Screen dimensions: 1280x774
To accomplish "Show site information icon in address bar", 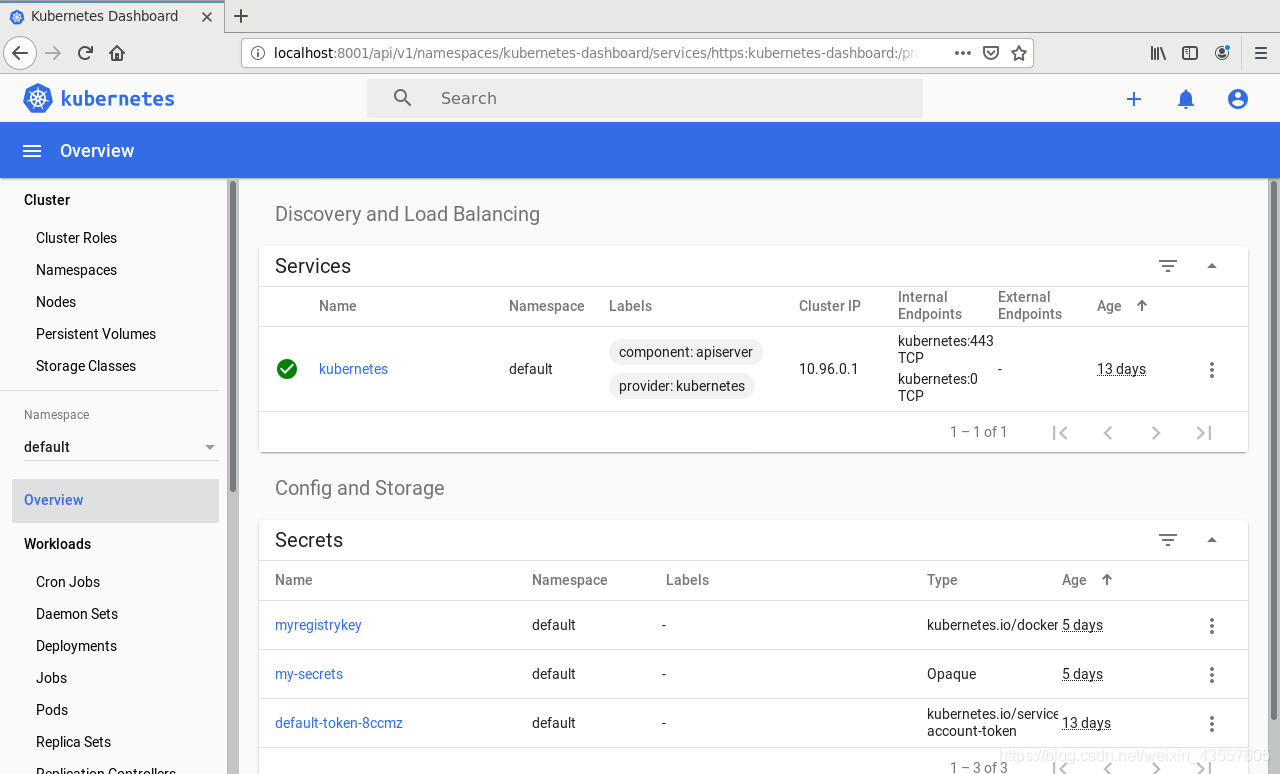I will tap(257, 53).
